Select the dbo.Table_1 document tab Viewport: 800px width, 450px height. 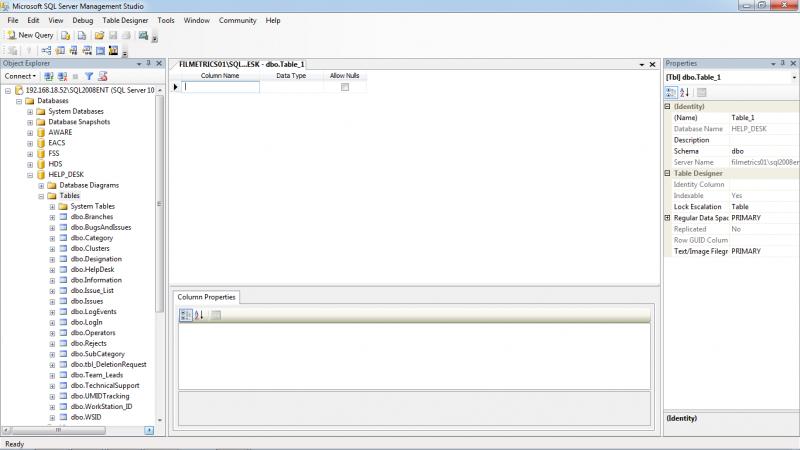[241, 64]
